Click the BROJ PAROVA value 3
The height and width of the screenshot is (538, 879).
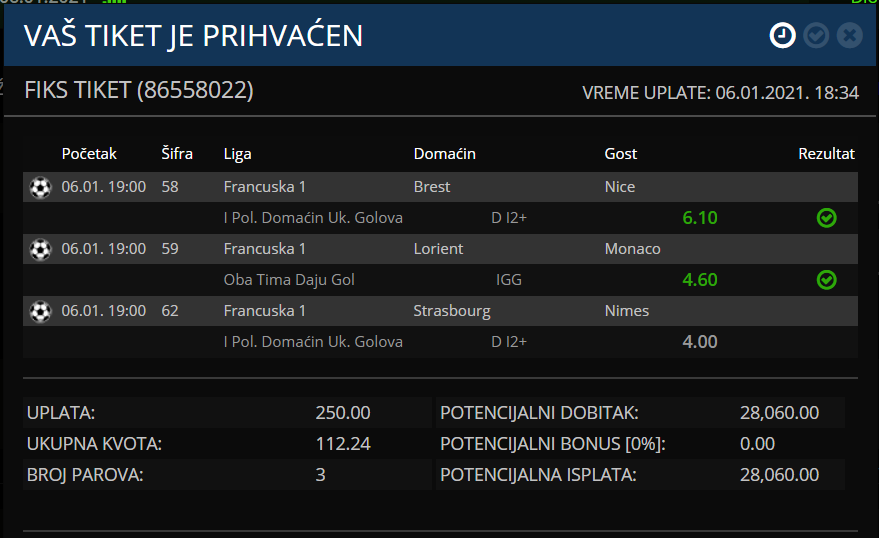320,475
